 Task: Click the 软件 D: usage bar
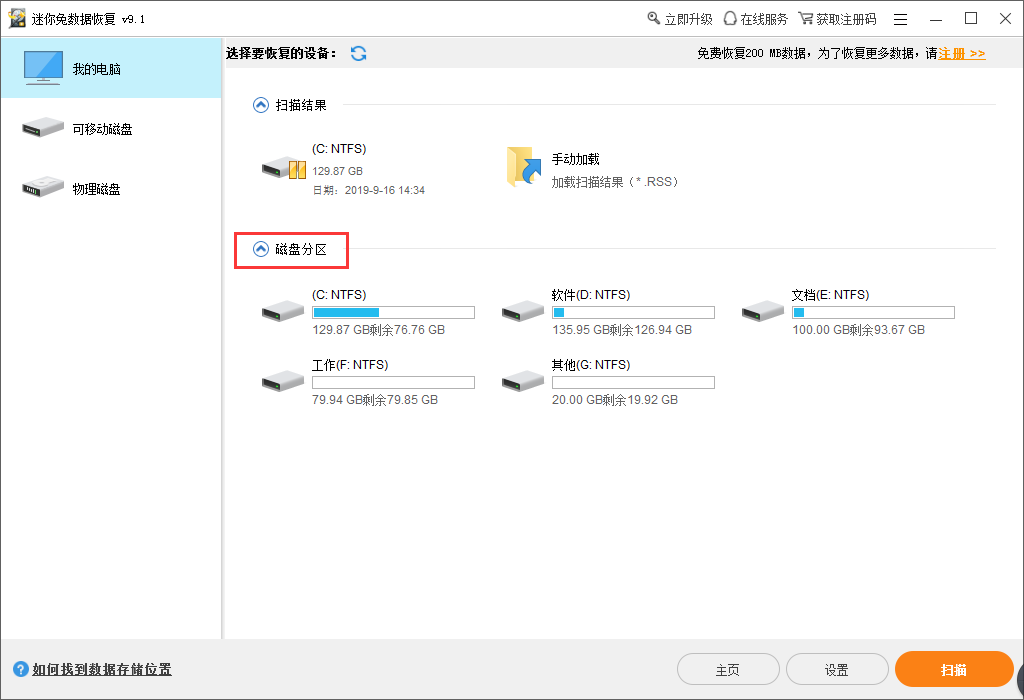click(x=633, y=312)
